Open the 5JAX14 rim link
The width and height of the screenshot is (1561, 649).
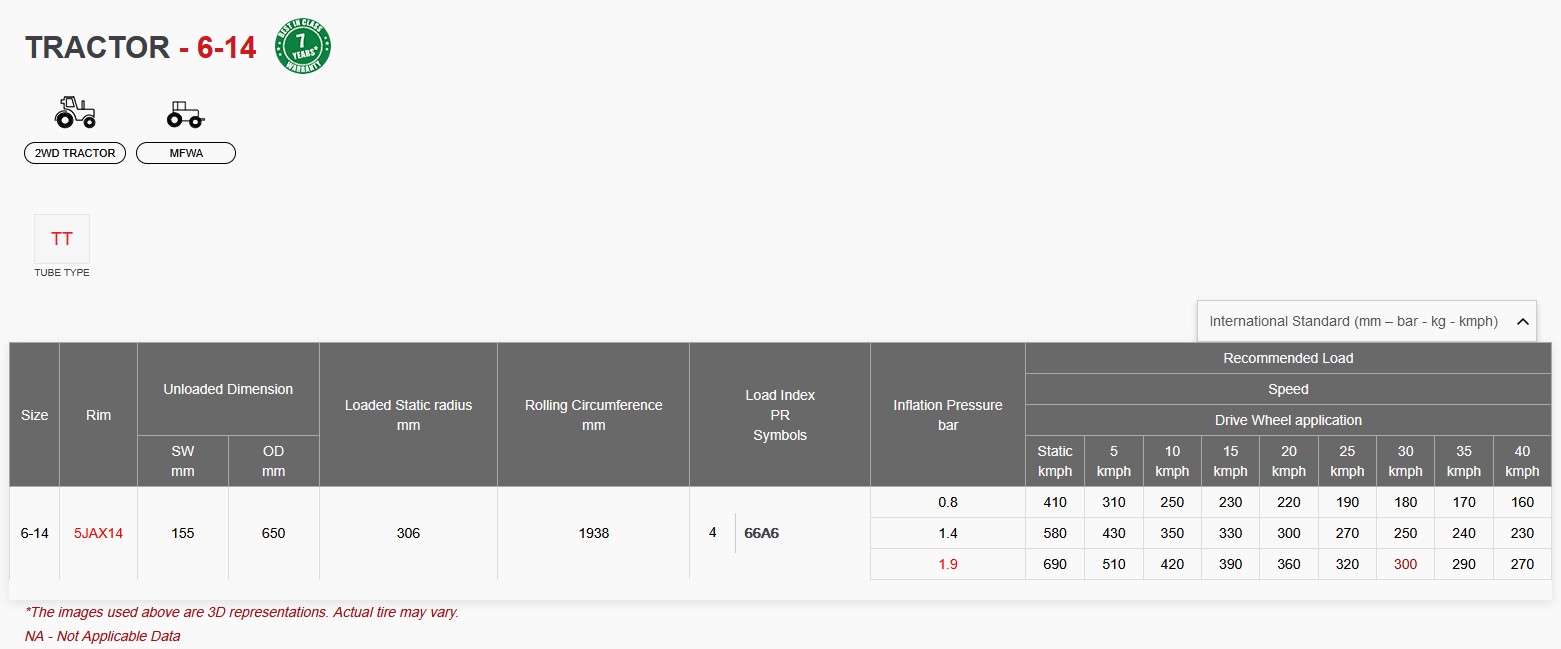[x=98, y=533]
